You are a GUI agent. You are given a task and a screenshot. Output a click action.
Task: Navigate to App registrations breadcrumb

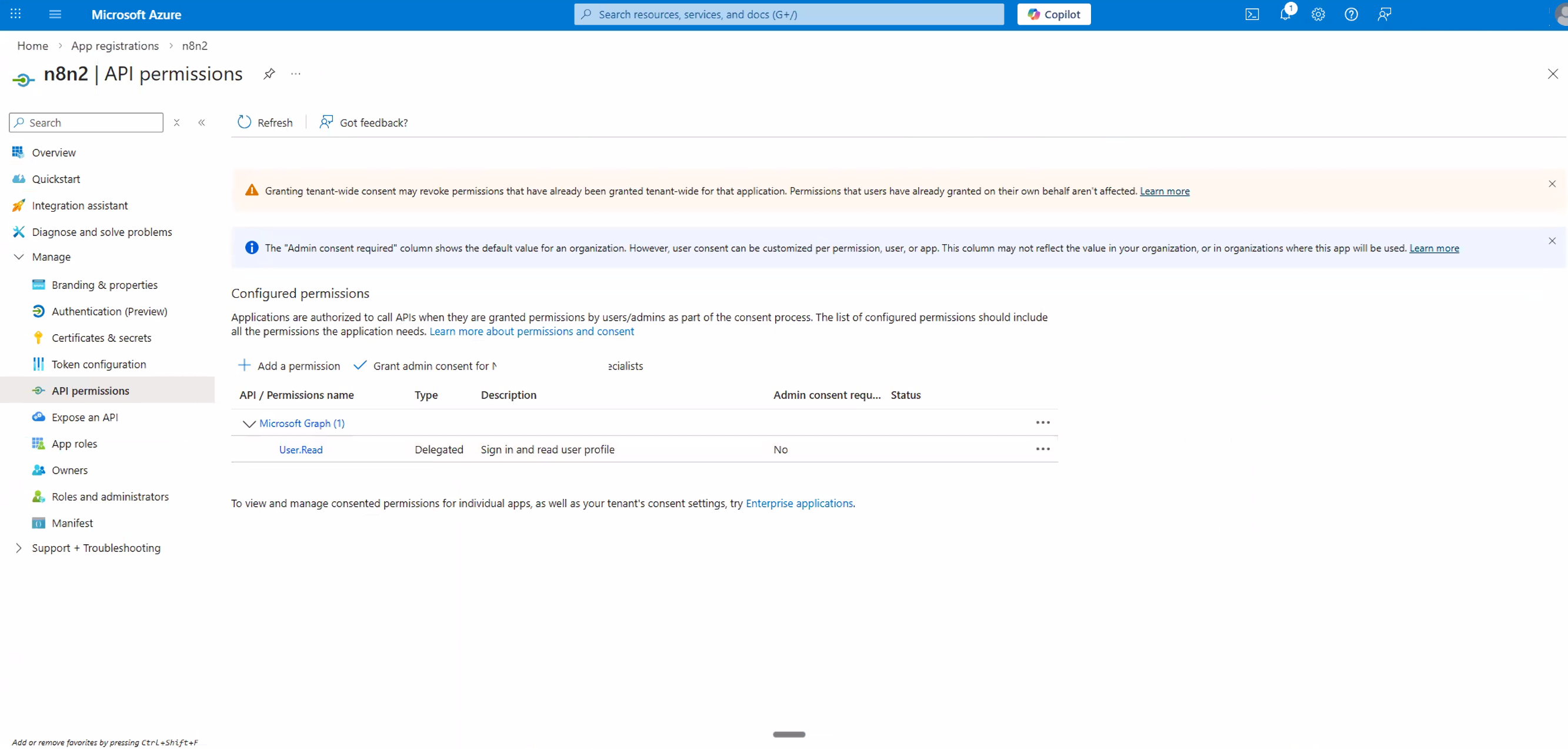point(115,46)
